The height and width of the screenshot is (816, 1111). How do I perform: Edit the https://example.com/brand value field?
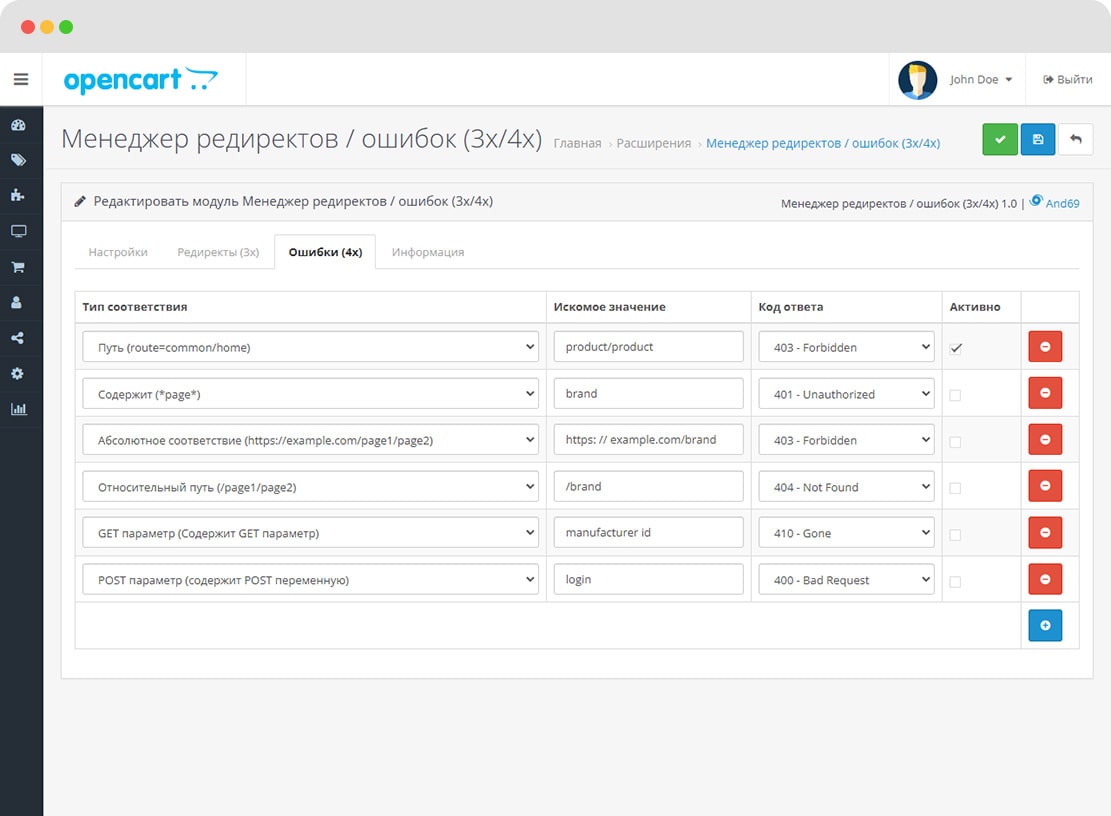[648, 439]
